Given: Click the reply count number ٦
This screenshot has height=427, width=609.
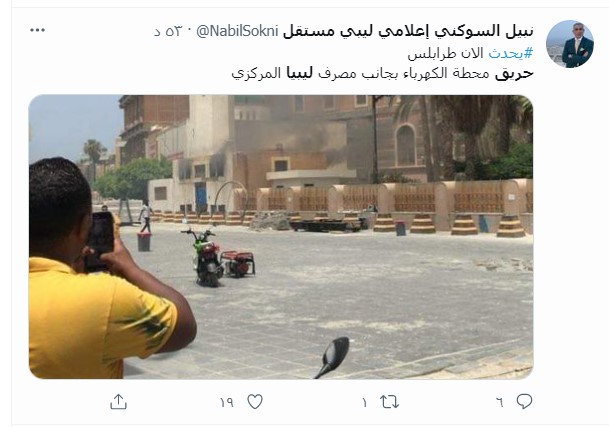Looking at the screenshot, I should pyautogui.click(x=500, y=403).
